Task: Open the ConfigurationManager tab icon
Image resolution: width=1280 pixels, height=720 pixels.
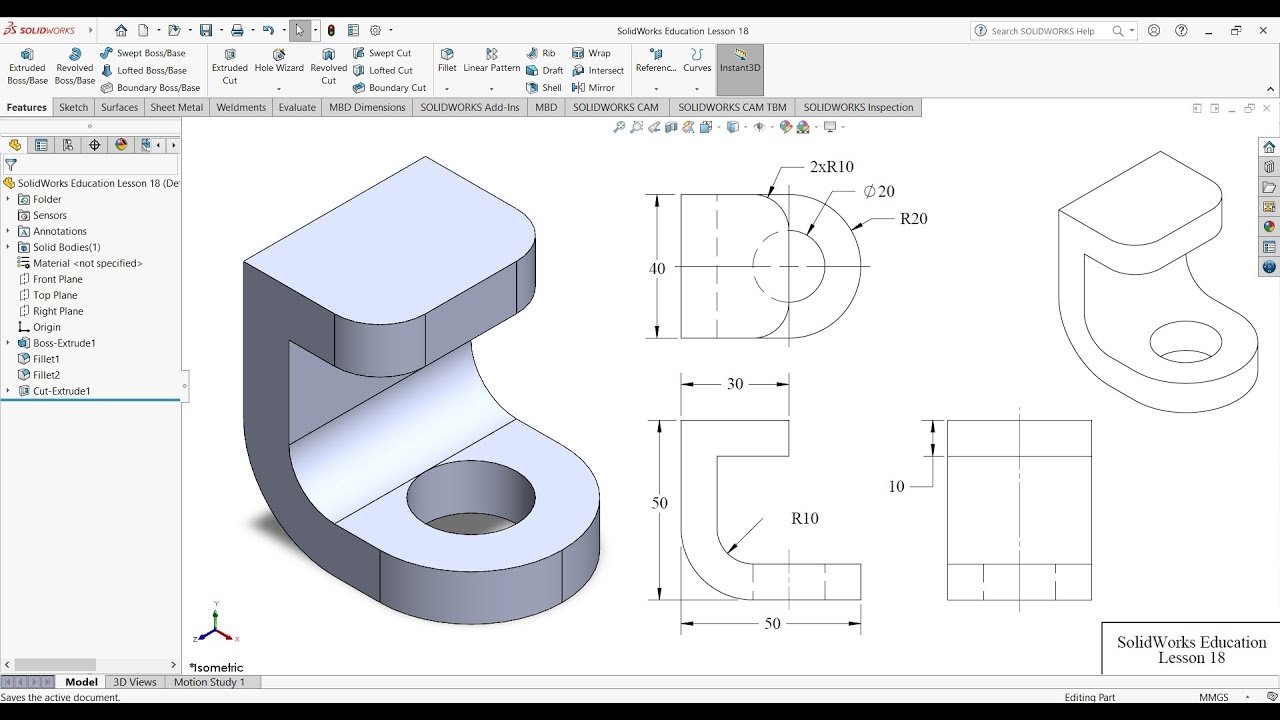Action: point(68,145)
